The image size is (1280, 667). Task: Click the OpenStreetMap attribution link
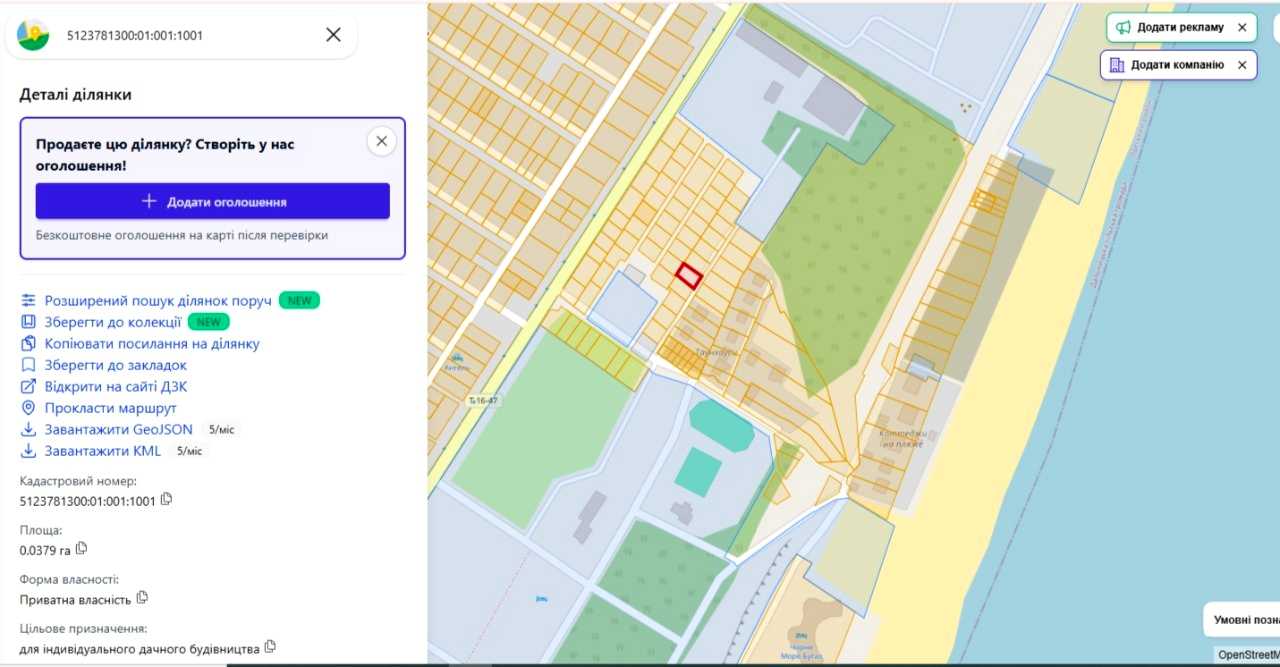[1248, 655]
